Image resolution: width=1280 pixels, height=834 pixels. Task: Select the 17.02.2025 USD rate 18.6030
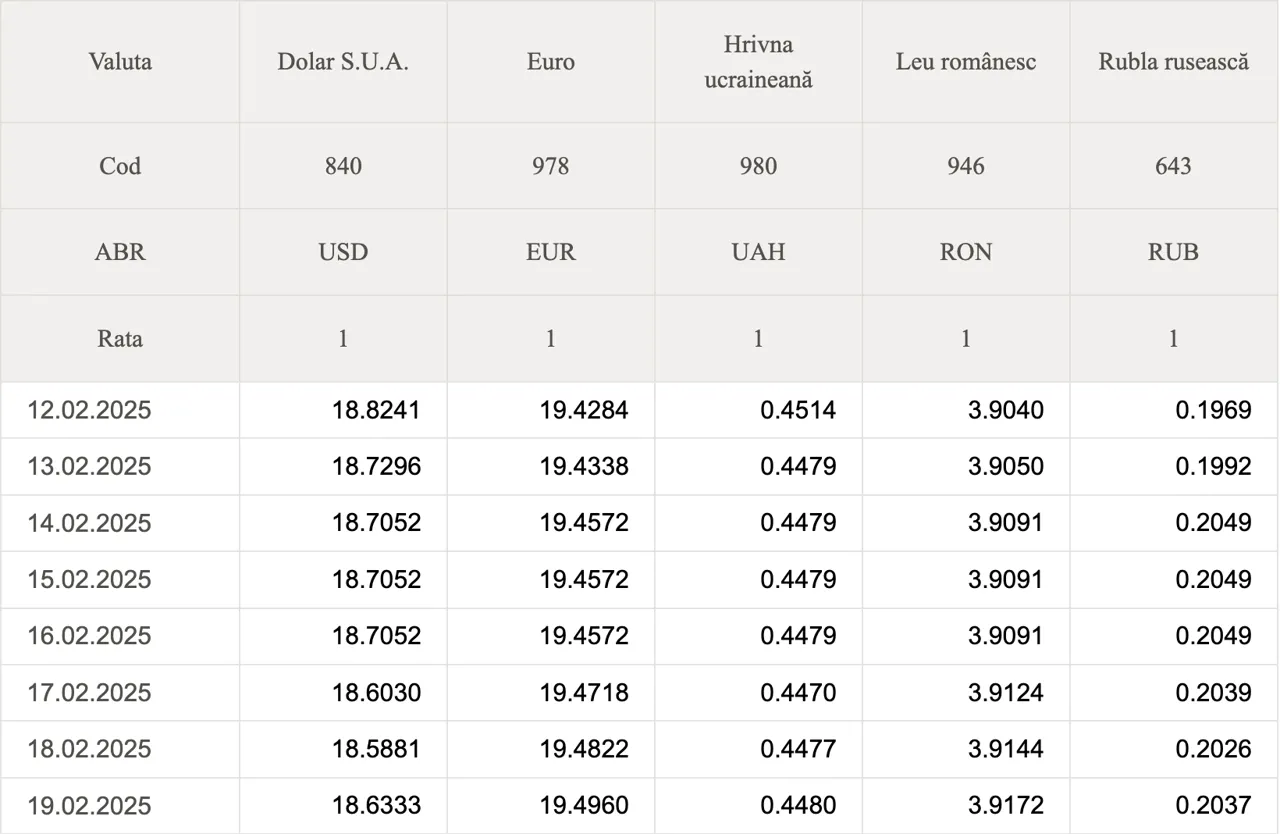[x=376, y=693]
